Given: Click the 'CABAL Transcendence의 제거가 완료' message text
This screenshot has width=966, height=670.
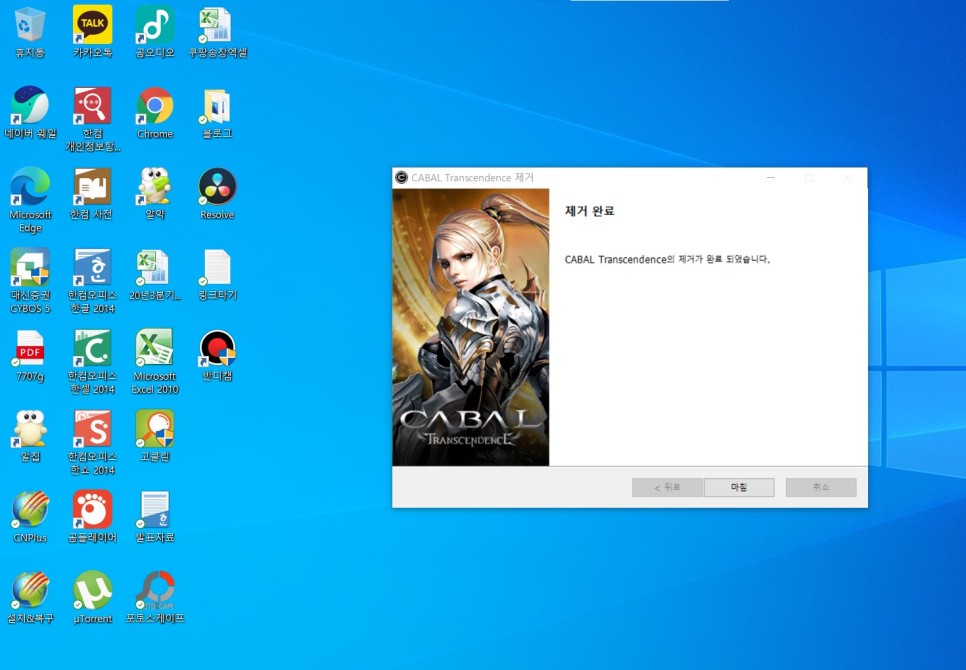Looking at the screenshot, I should pyautogui.click(x=667, y=259).
